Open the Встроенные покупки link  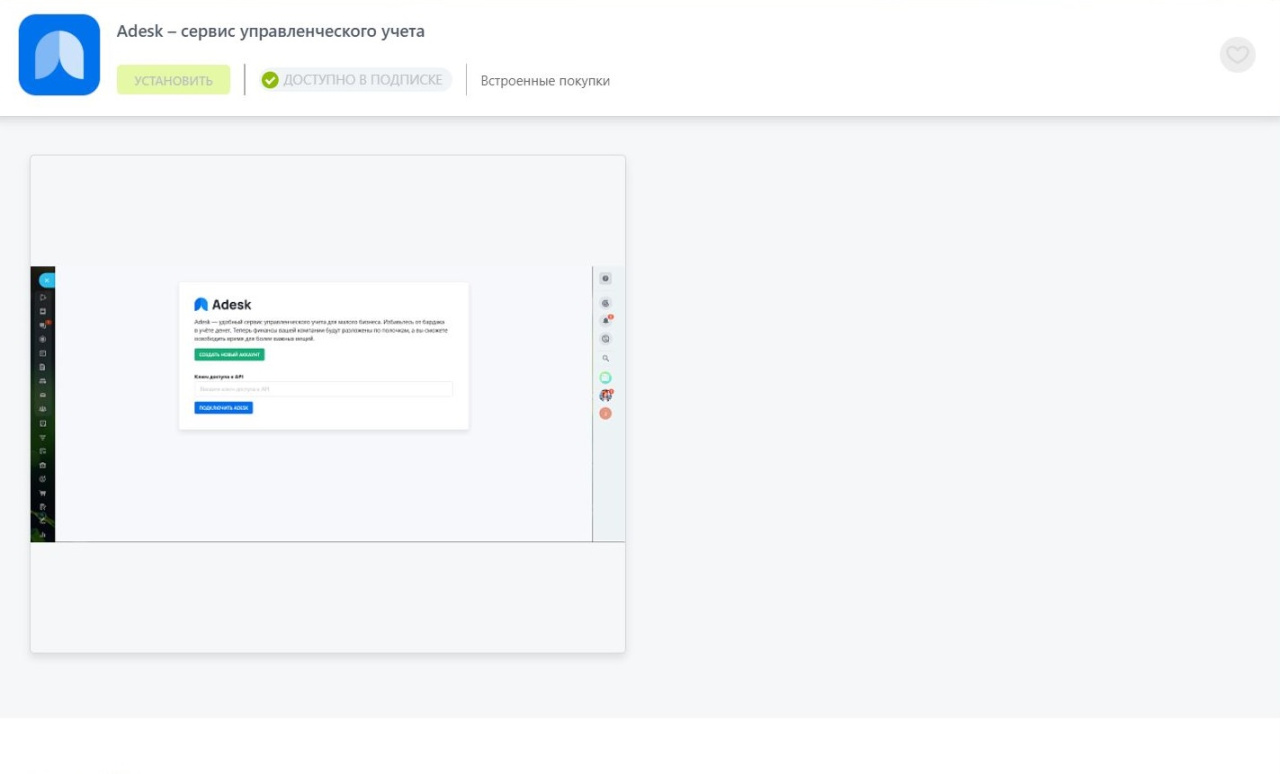click(545, 81)
